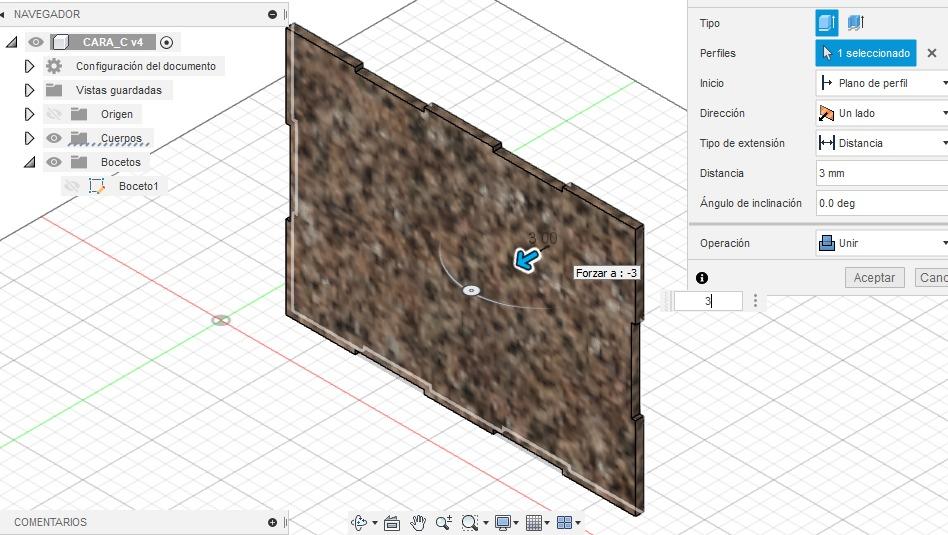The width and height of the screenshot is (948, 535).
Task: Select the Pan hand tool
Action: pyautogui.click(x=418, y=523)
